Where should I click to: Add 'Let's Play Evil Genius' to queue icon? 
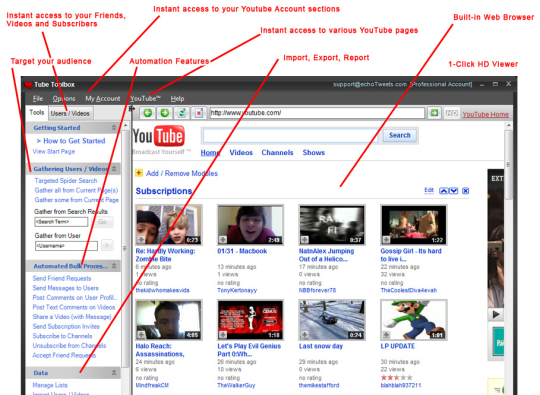pos(223,334)
